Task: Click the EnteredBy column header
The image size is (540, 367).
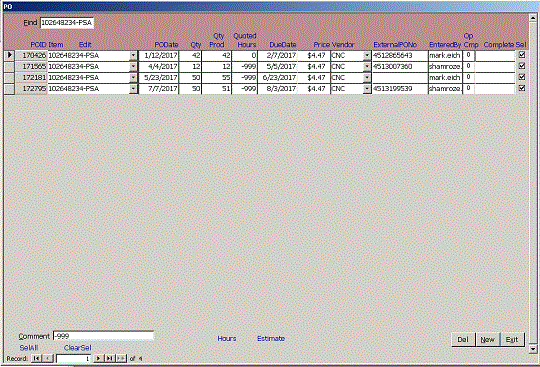Action: [x=445, y=45]
